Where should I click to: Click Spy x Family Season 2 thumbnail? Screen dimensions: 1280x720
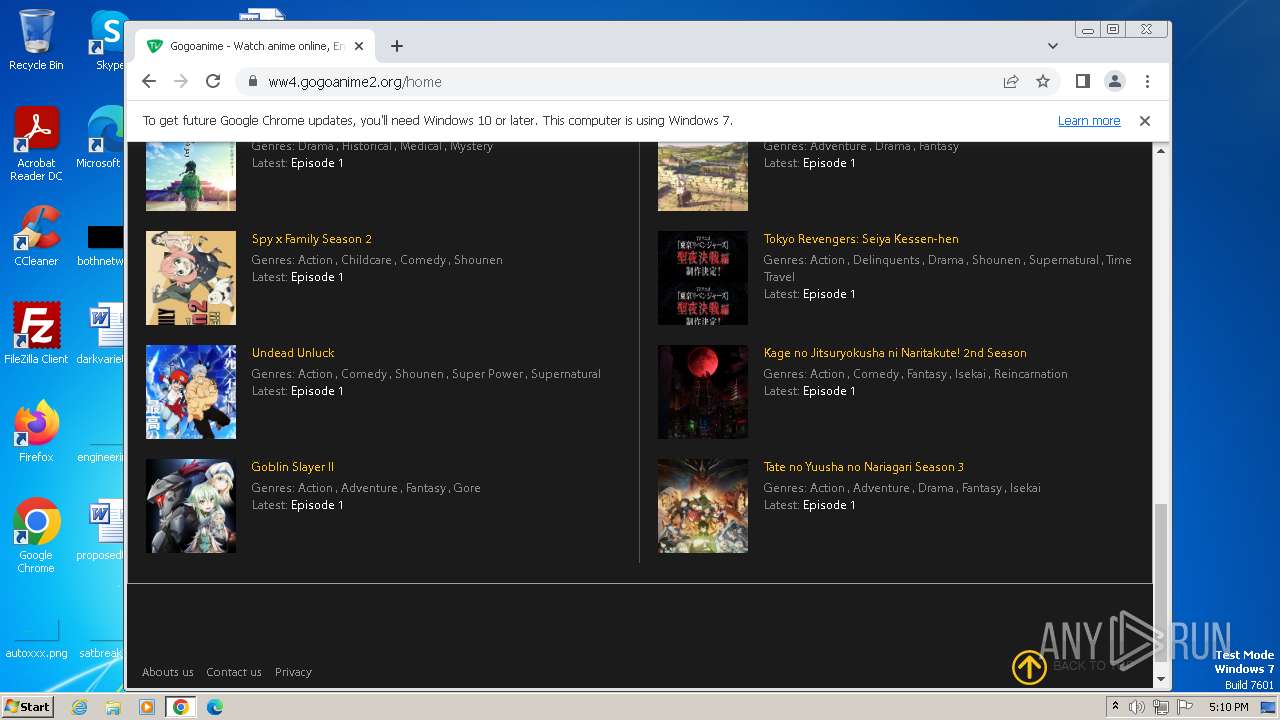pyautogui.click(x=191, y=278)
